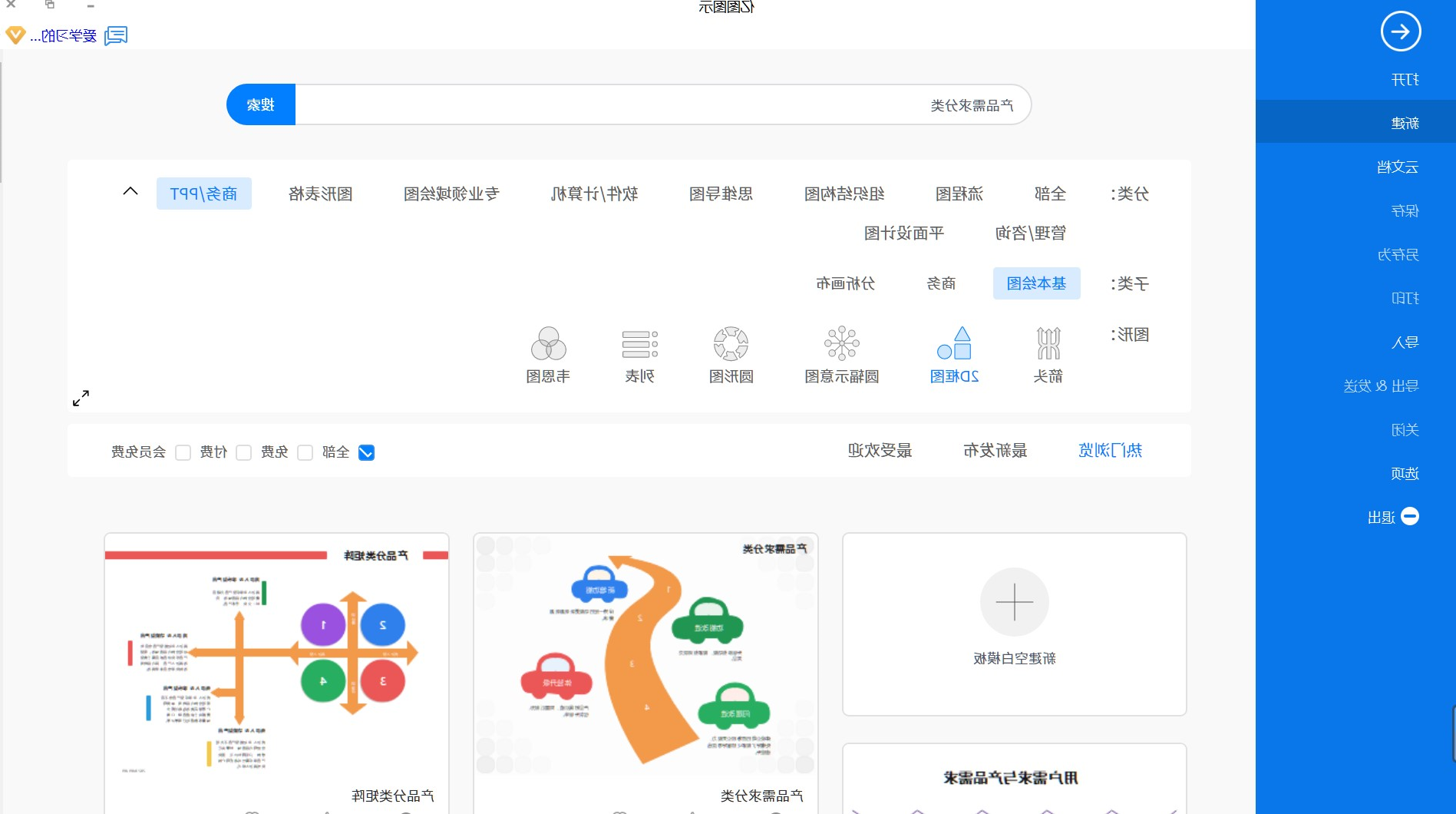This screenshot has height=814, width=1456.
Task: Choose 另存为 save as
Action: tap(1398, 254)
